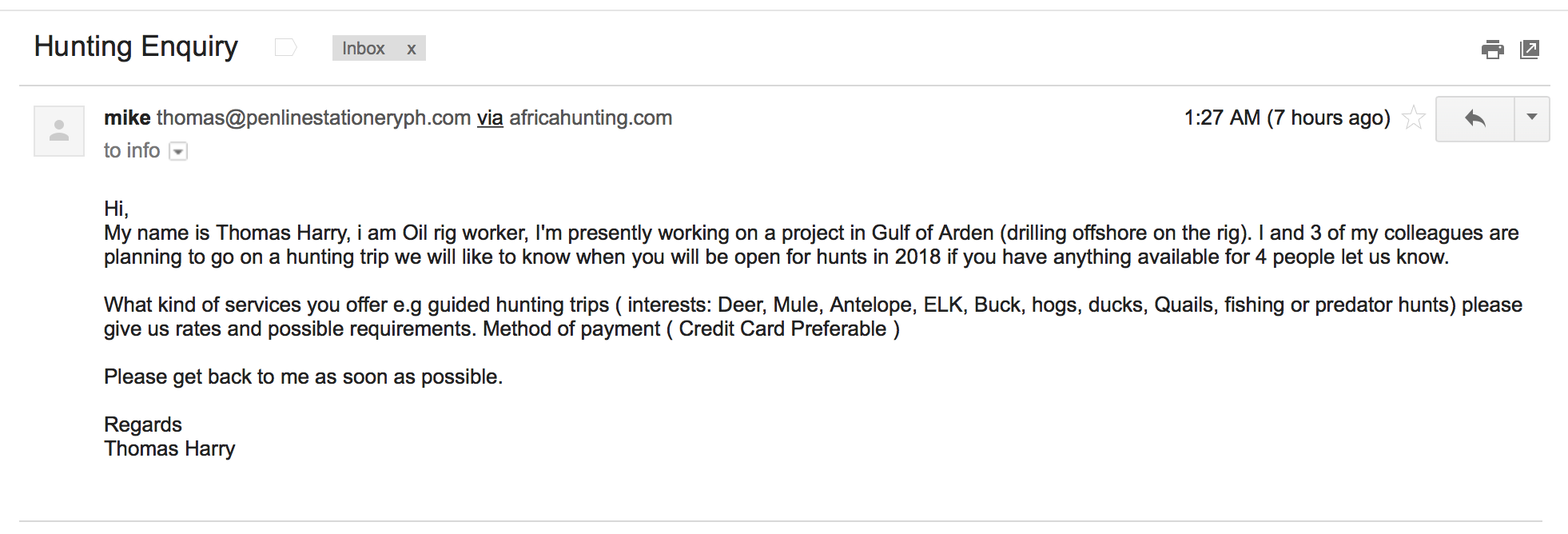
Task: Click the "to info" recipient text
Action: (x=132, y=151)
